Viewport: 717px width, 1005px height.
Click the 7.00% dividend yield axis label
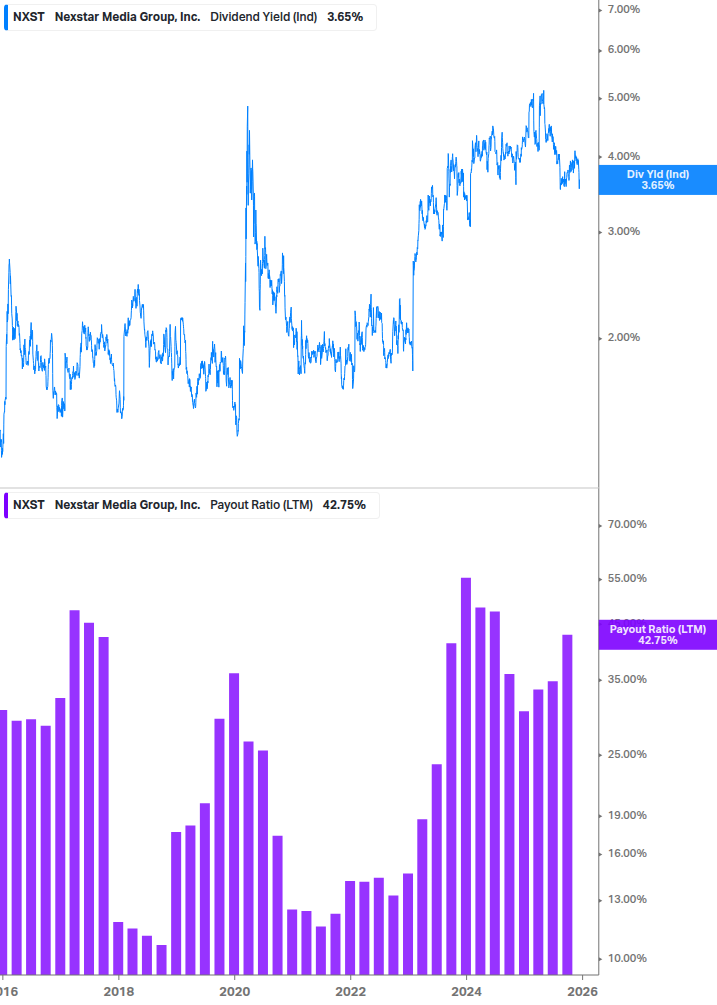coord(623,9)
